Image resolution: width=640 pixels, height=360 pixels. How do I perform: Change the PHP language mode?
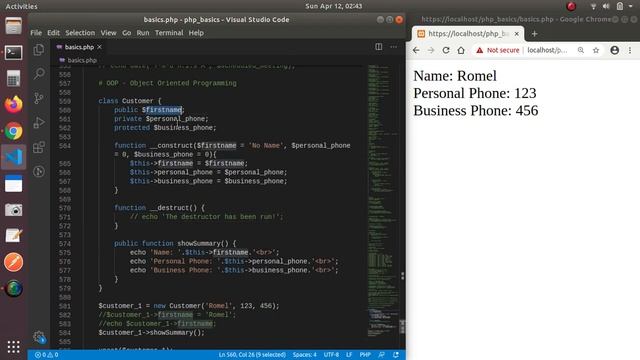point(365,355)
